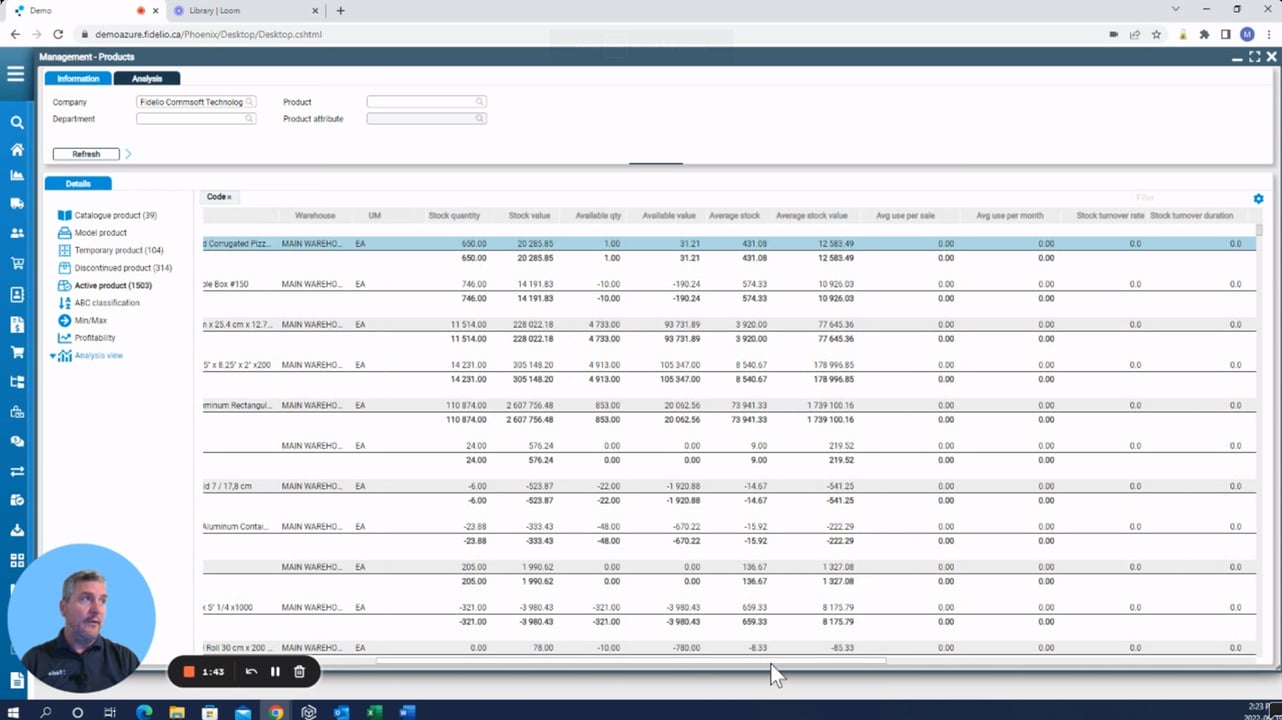Open the sidebar download tray icon

(x=16, y=530)
